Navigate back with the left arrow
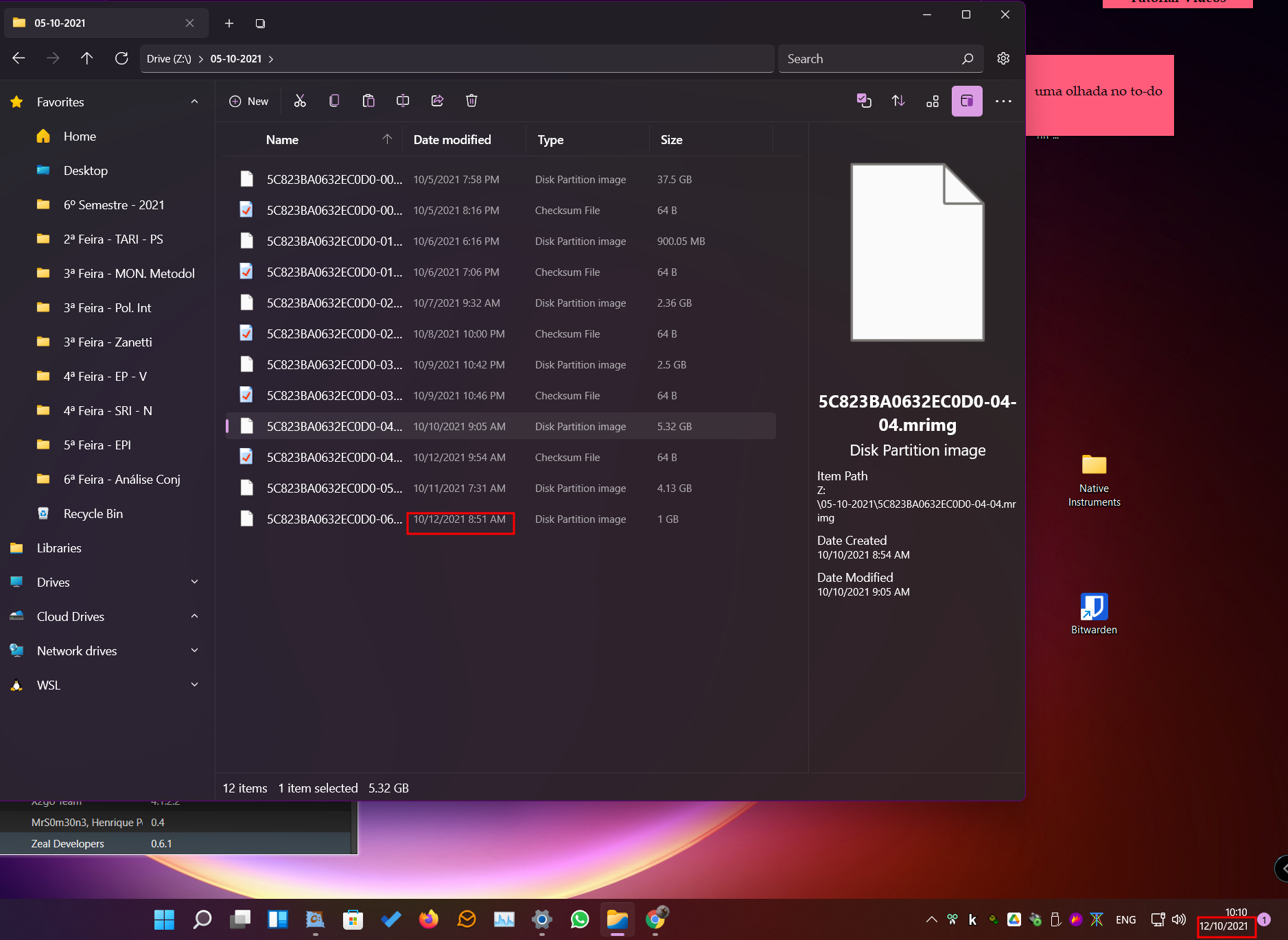The image size is (1288, 940). (19, 58)
